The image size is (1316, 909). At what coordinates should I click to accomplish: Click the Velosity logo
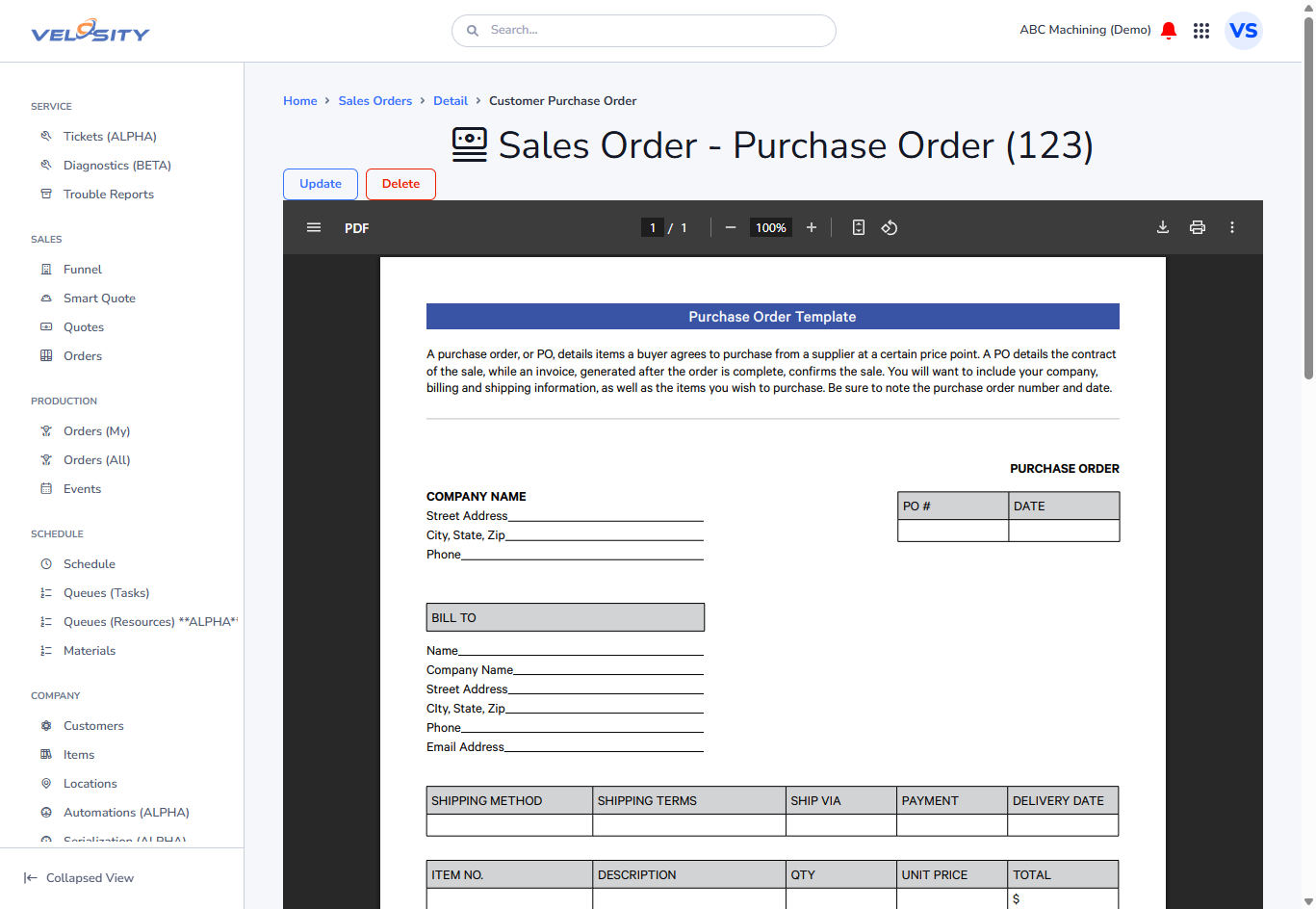click(x=90, y=31)
